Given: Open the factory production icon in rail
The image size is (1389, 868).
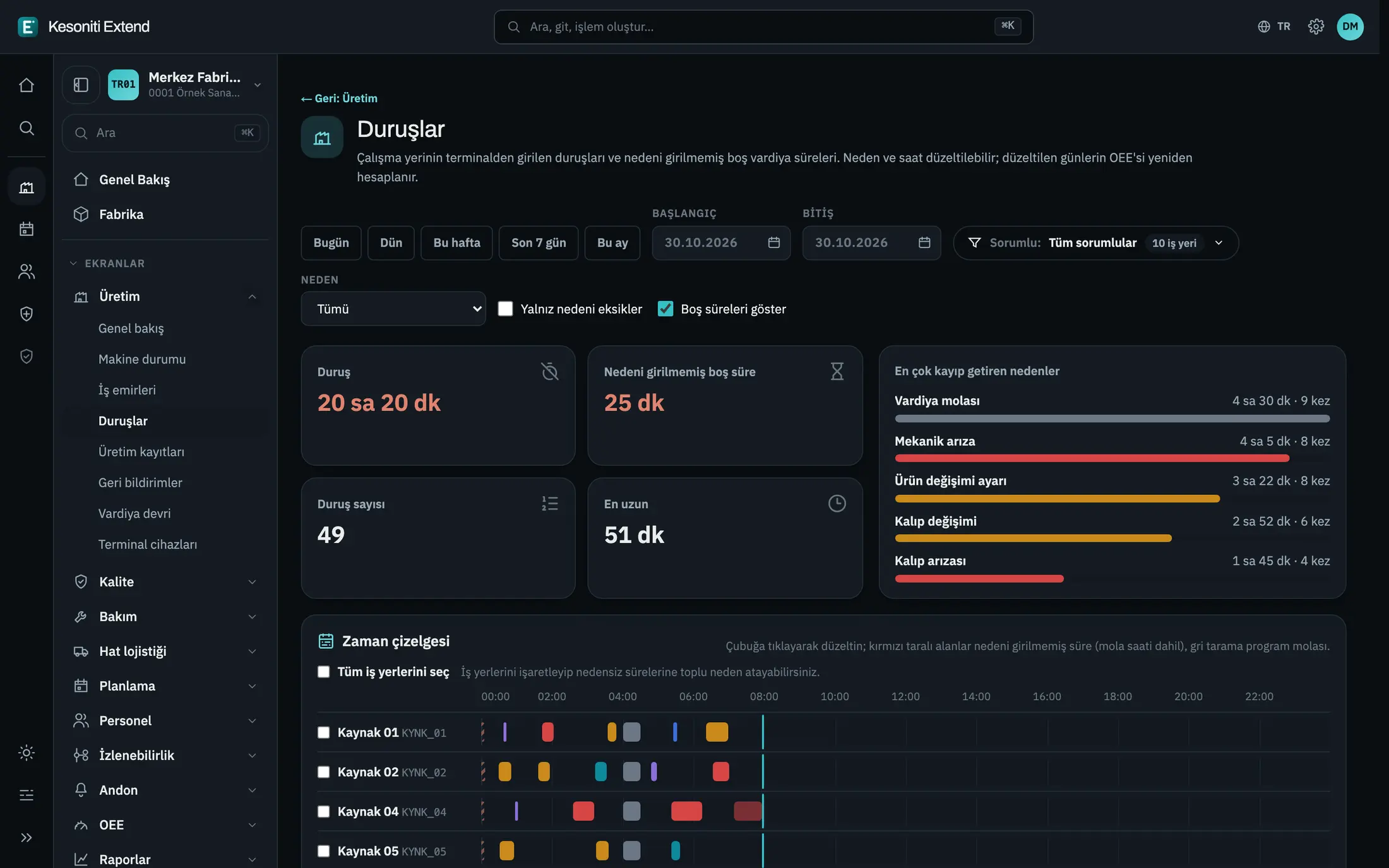Looking at the screenshot, I should coord(27,187).
